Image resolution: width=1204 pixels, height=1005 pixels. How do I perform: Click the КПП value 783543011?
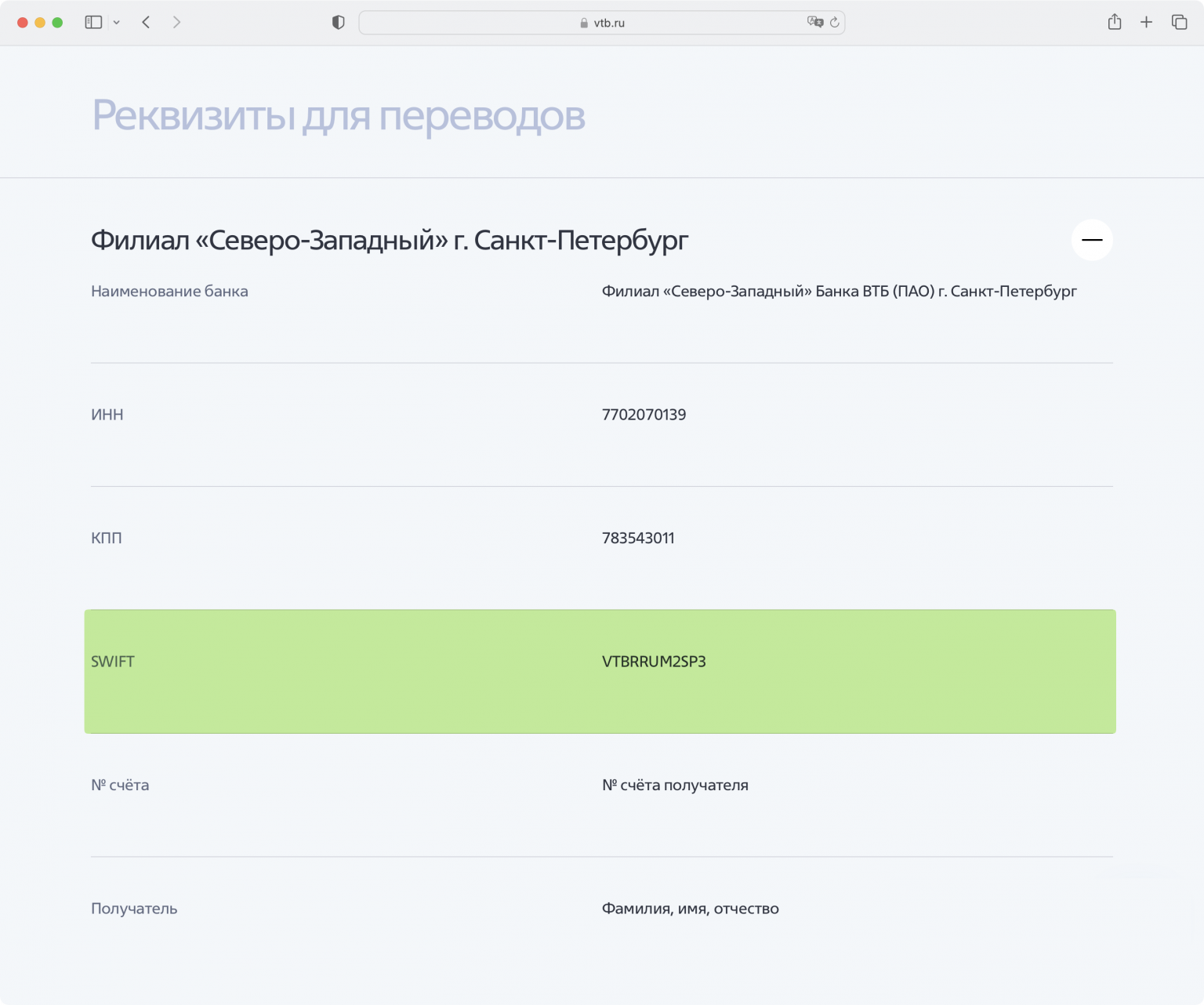[x=638, y=539]
